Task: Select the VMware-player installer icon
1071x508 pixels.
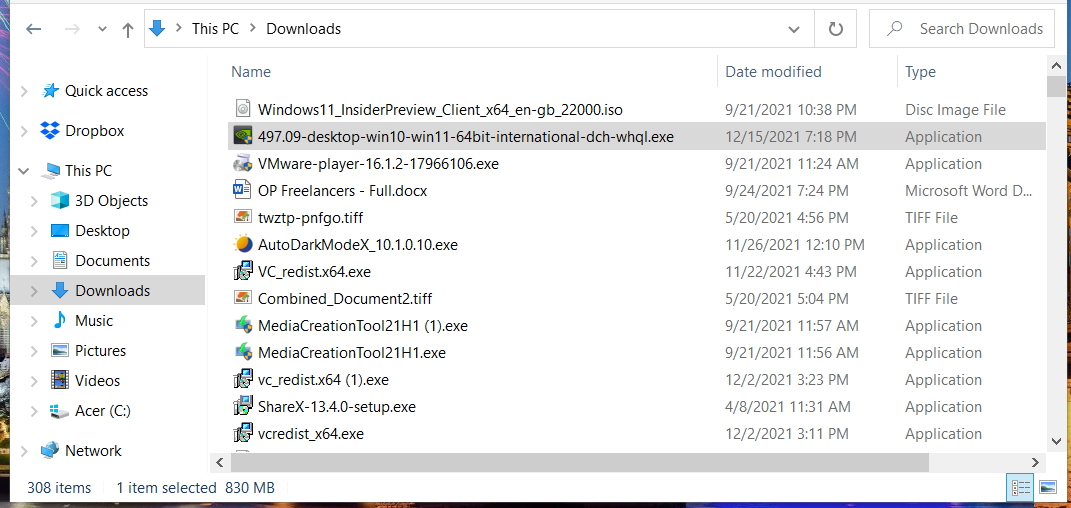Action: (242, 164)
